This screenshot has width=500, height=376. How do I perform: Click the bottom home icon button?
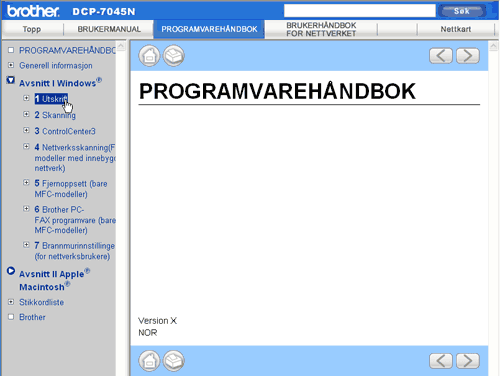149,361
